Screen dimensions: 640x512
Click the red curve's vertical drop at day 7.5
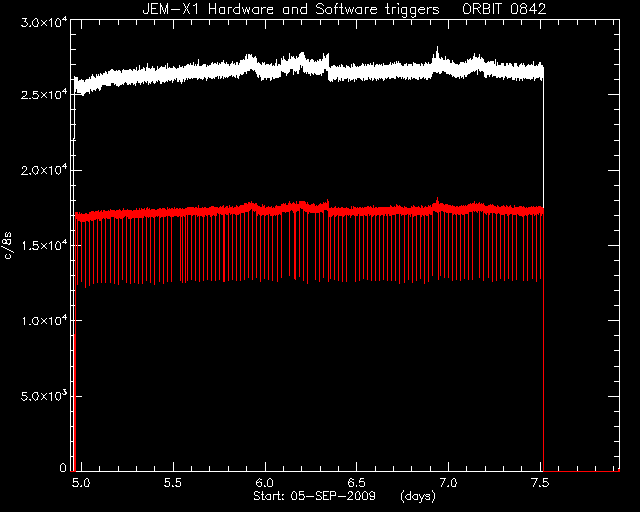543,339
